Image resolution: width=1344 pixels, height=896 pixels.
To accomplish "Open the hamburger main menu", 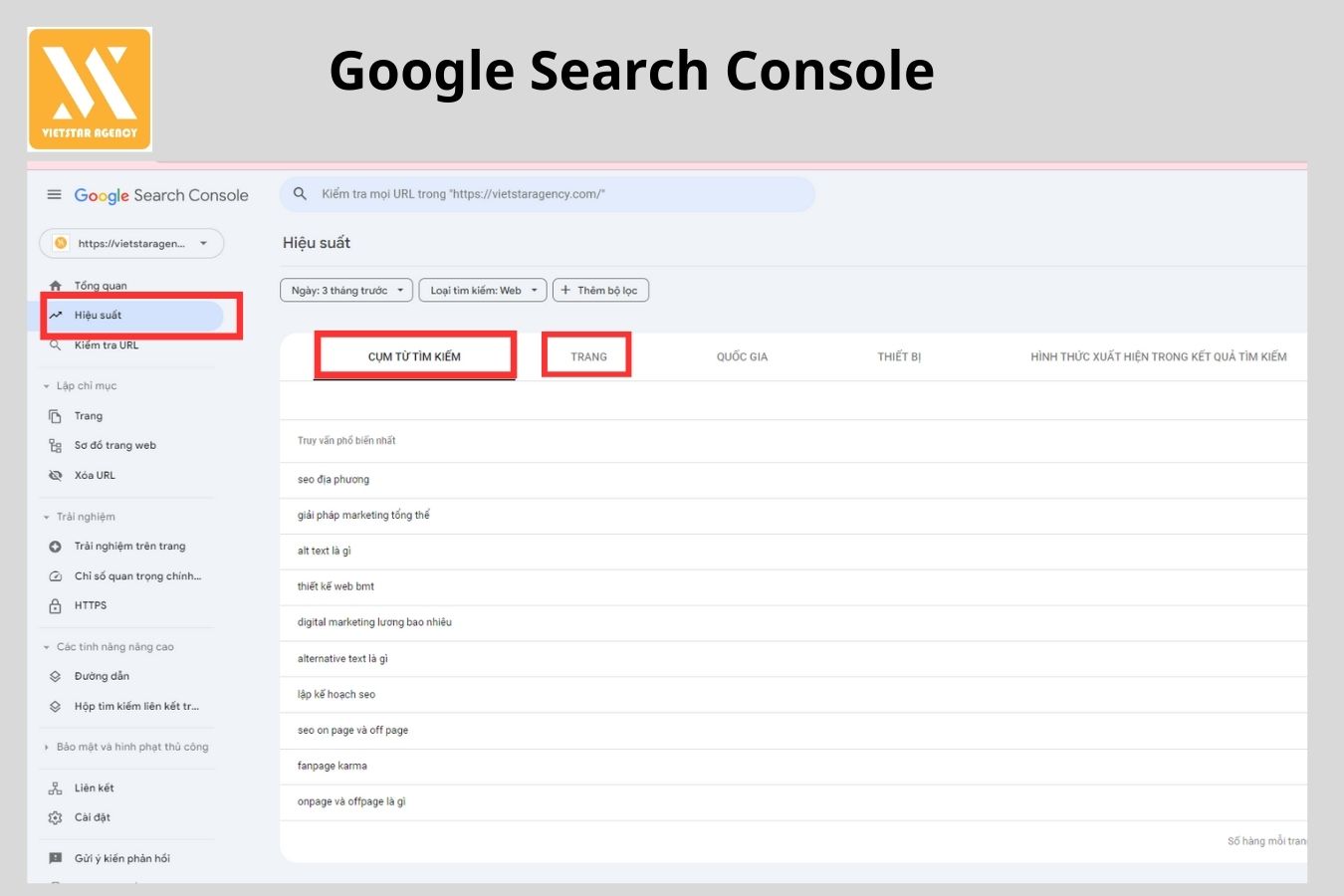I will [55, 194].
